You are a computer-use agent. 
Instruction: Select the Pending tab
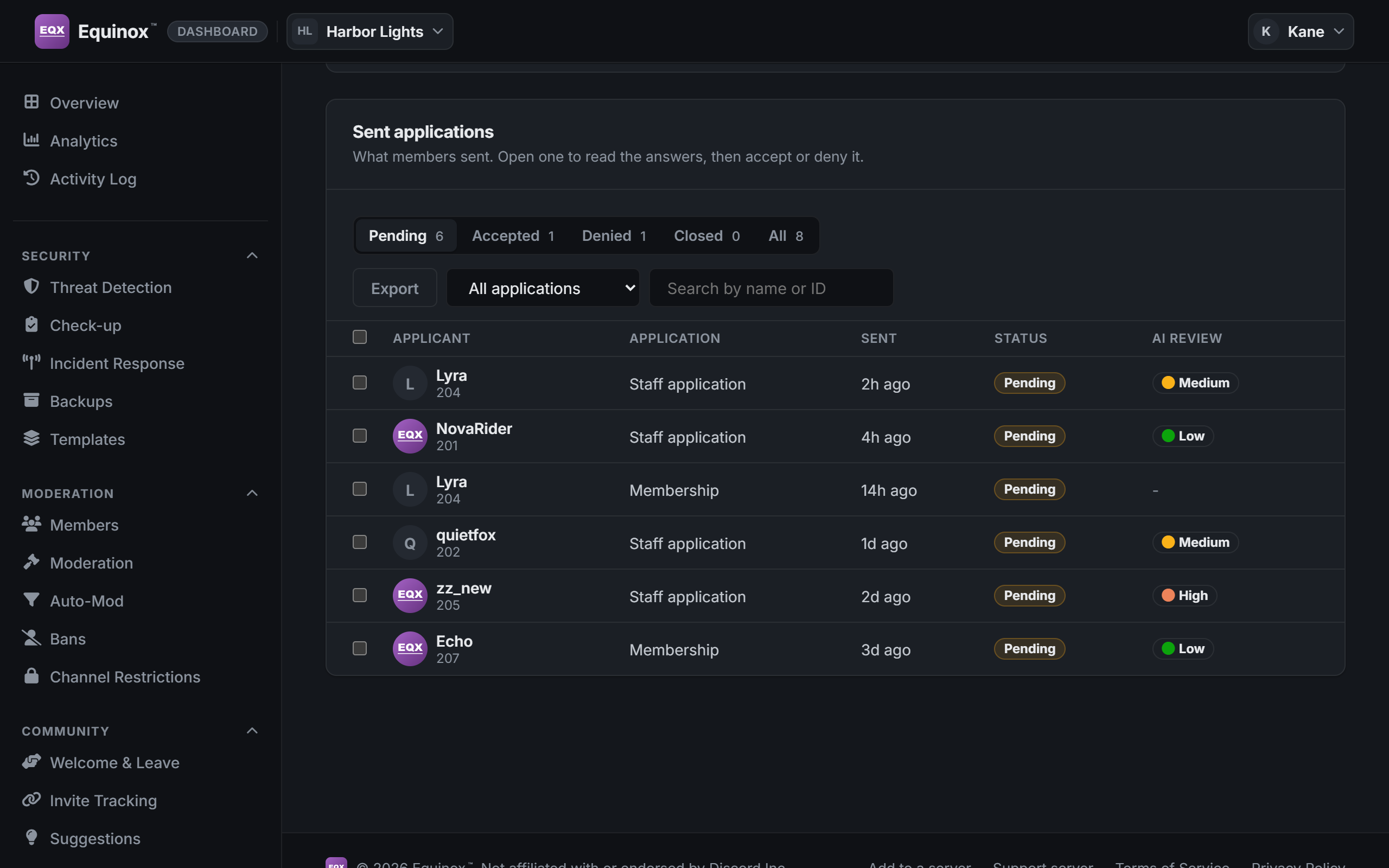point(406,235)
